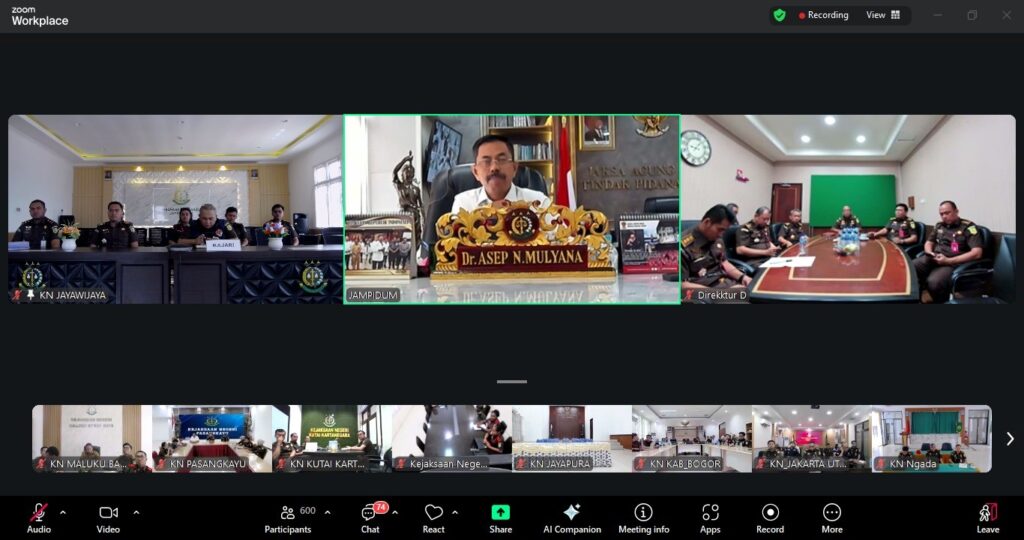Show next page of participant thumbnails
This screenshot has height=540, width=1024.
(1009, 439)
